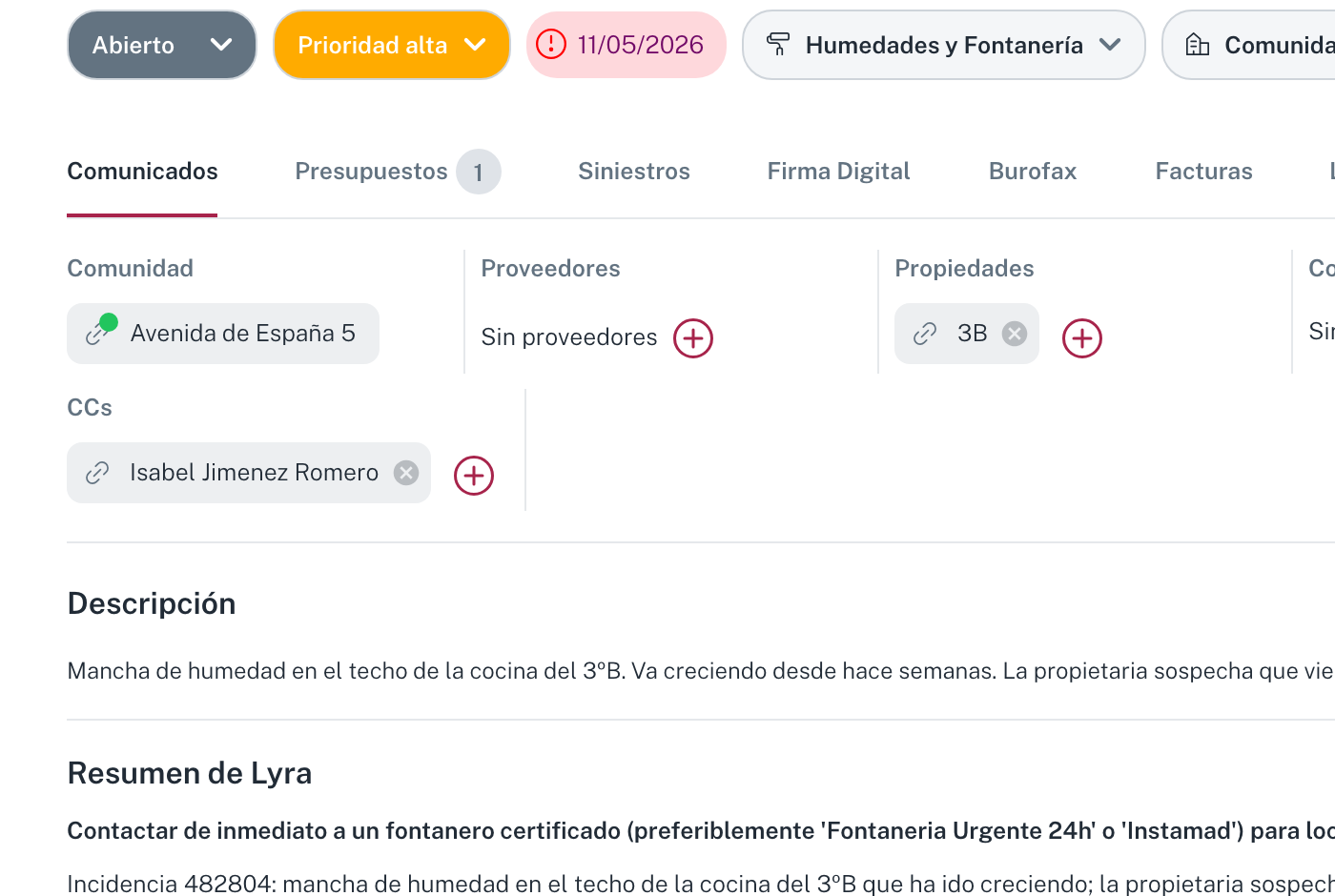
Task: Open the Prioridad alta priority dropdown
Action: tap(392, 45)
